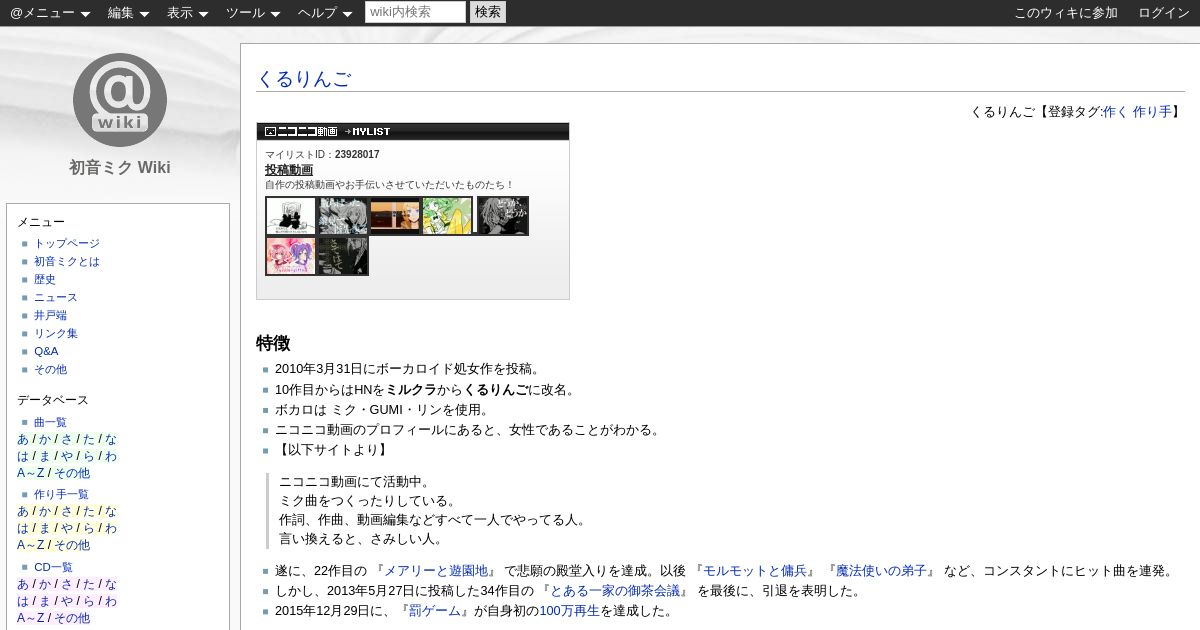Image resolution: width=1200 pixels, height=630 pixels.
Task: Open the メアリーと遊園地 song link
Action: point(434,571)
